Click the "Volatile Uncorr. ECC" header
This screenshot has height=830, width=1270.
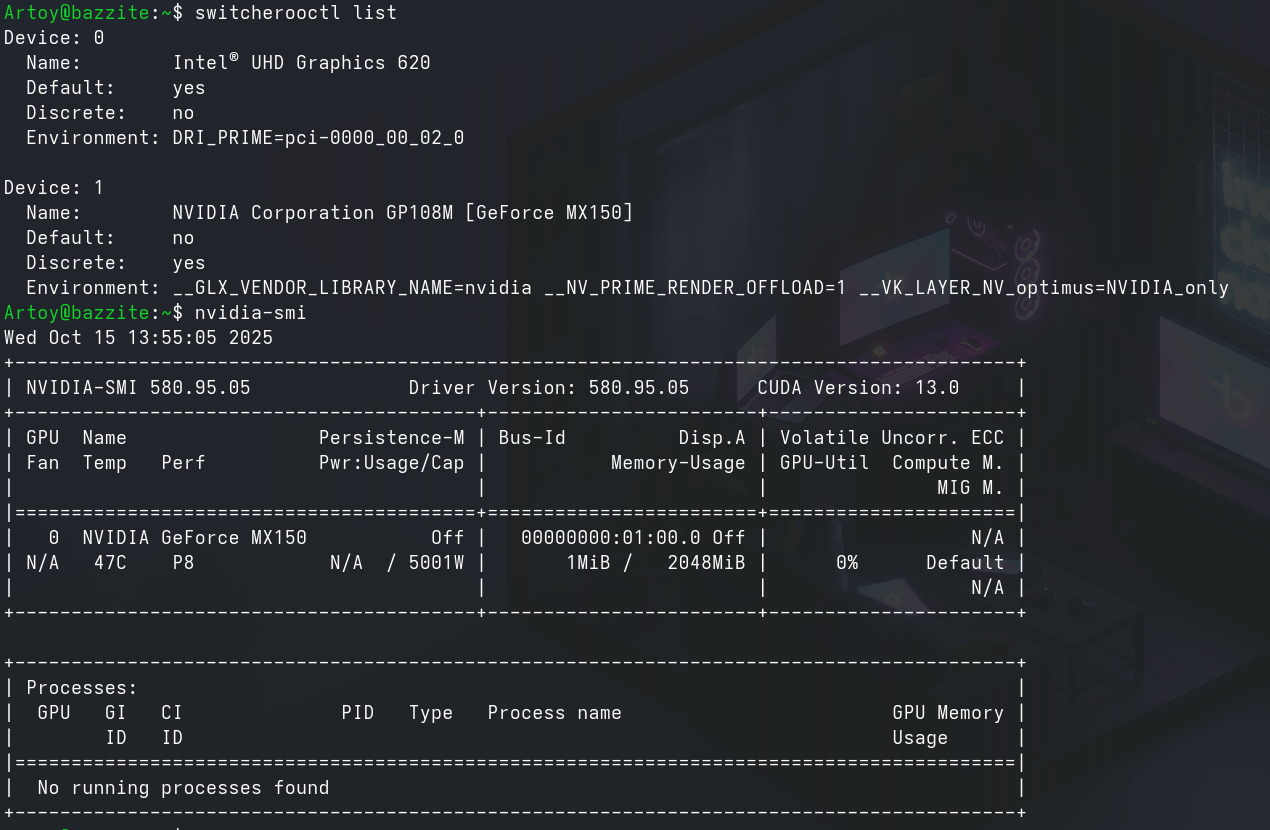pyautogui.click(x=892, y=438)
